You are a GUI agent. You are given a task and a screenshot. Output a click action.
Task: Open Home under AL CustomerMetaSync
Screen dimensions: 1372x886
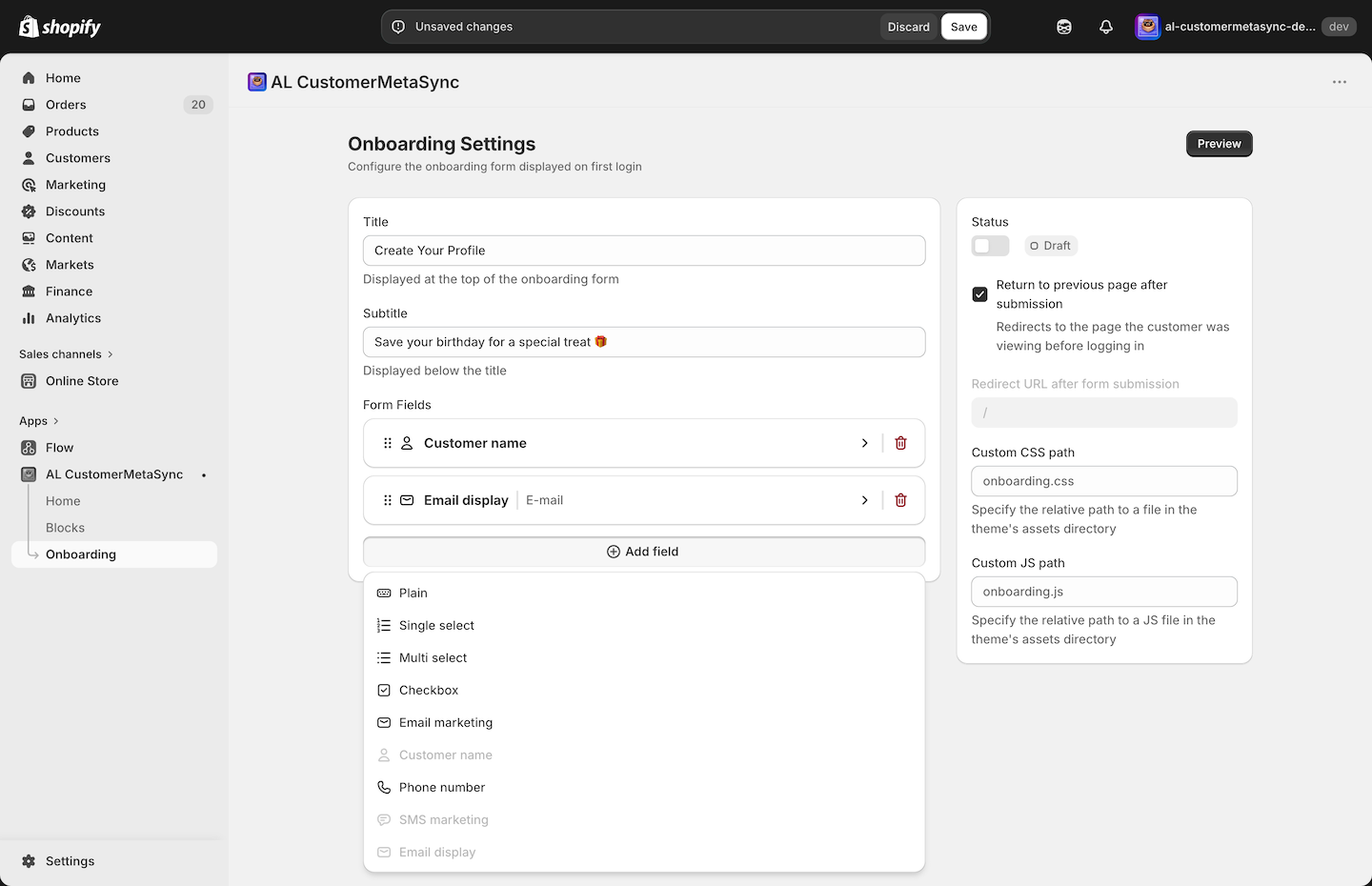pyautogui.click(x=63, y=501)
